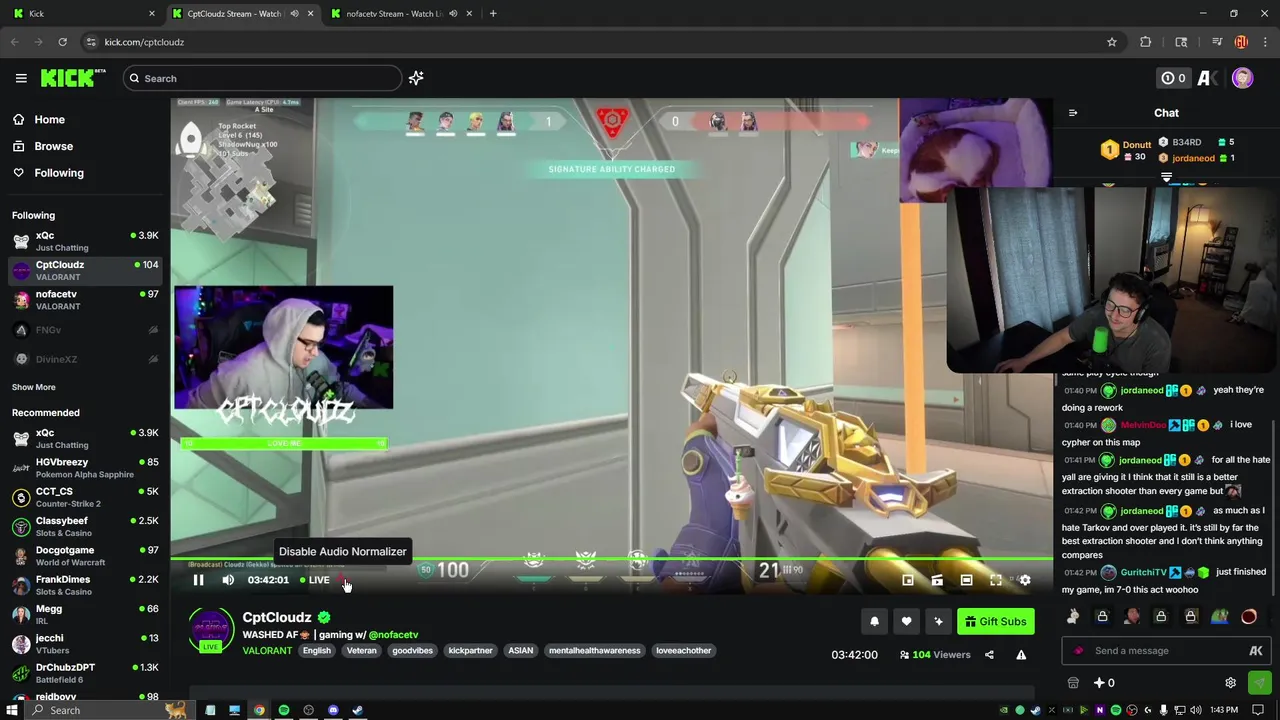Select the English tag
Screen dimensions: 1280x720
click(x=316, y=651)
